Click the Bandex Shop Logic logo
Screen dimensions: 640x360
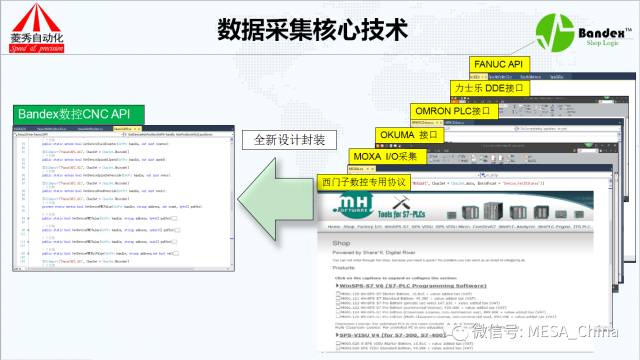584,33
